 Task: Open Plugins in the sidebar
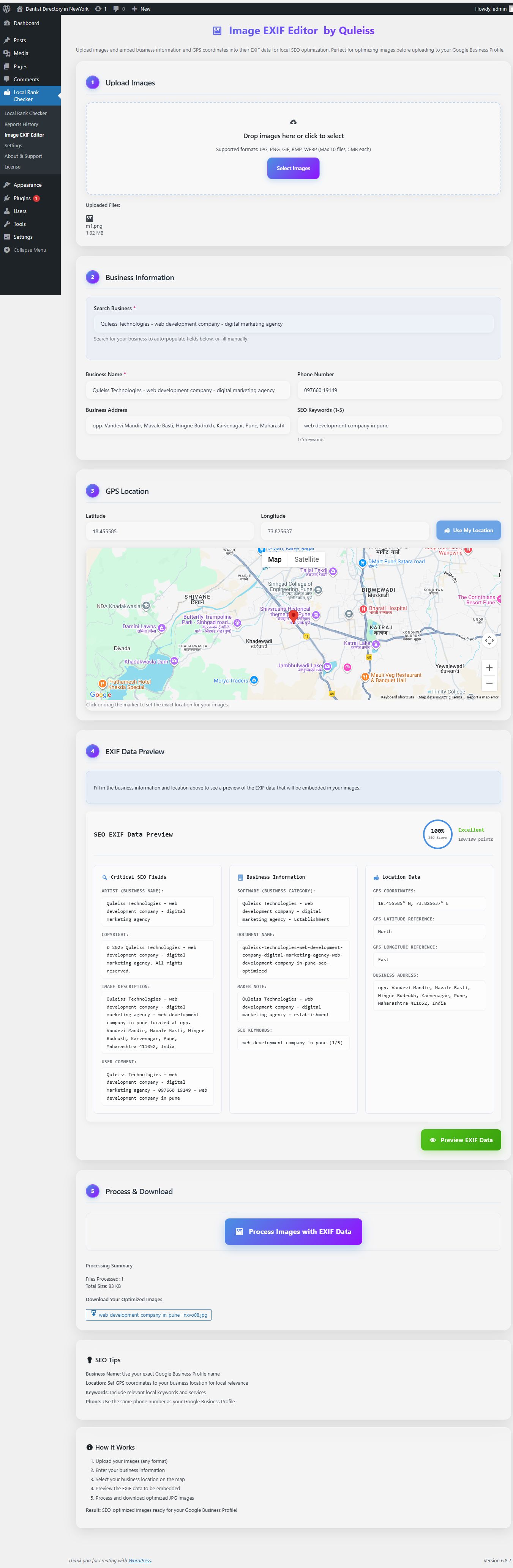(x=22, y=199)
